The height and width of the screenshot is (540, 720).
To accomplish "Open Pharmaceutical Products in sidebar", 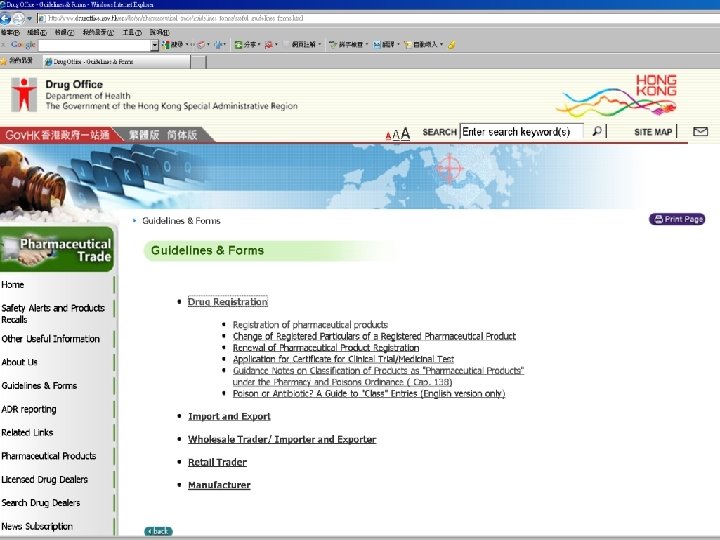I will point(49,456).
